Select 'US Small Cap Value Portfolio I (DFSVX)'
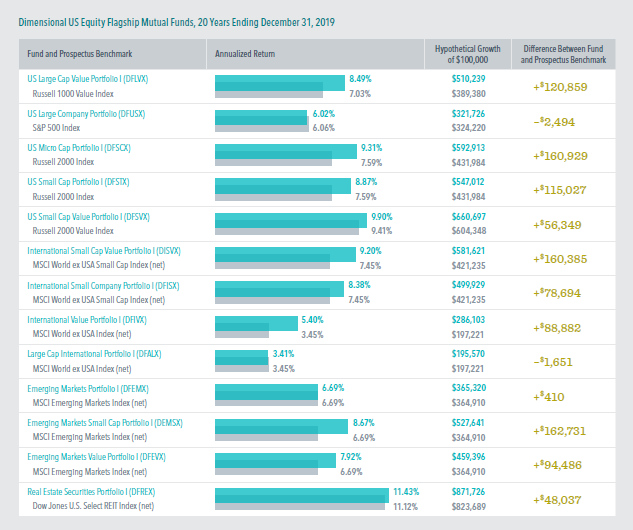 tap(88, 217)
